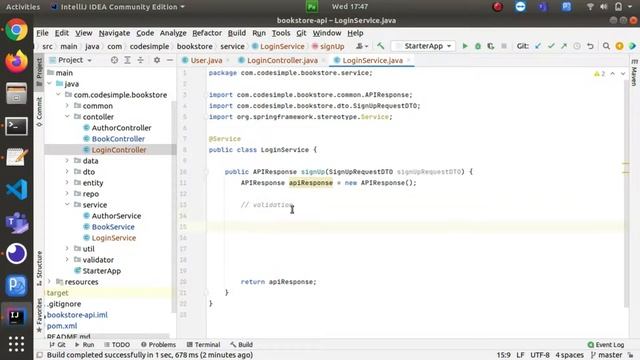640x360 pixels.
Task: Open pom.xml in project tree
Action: (x=62, y=326)
